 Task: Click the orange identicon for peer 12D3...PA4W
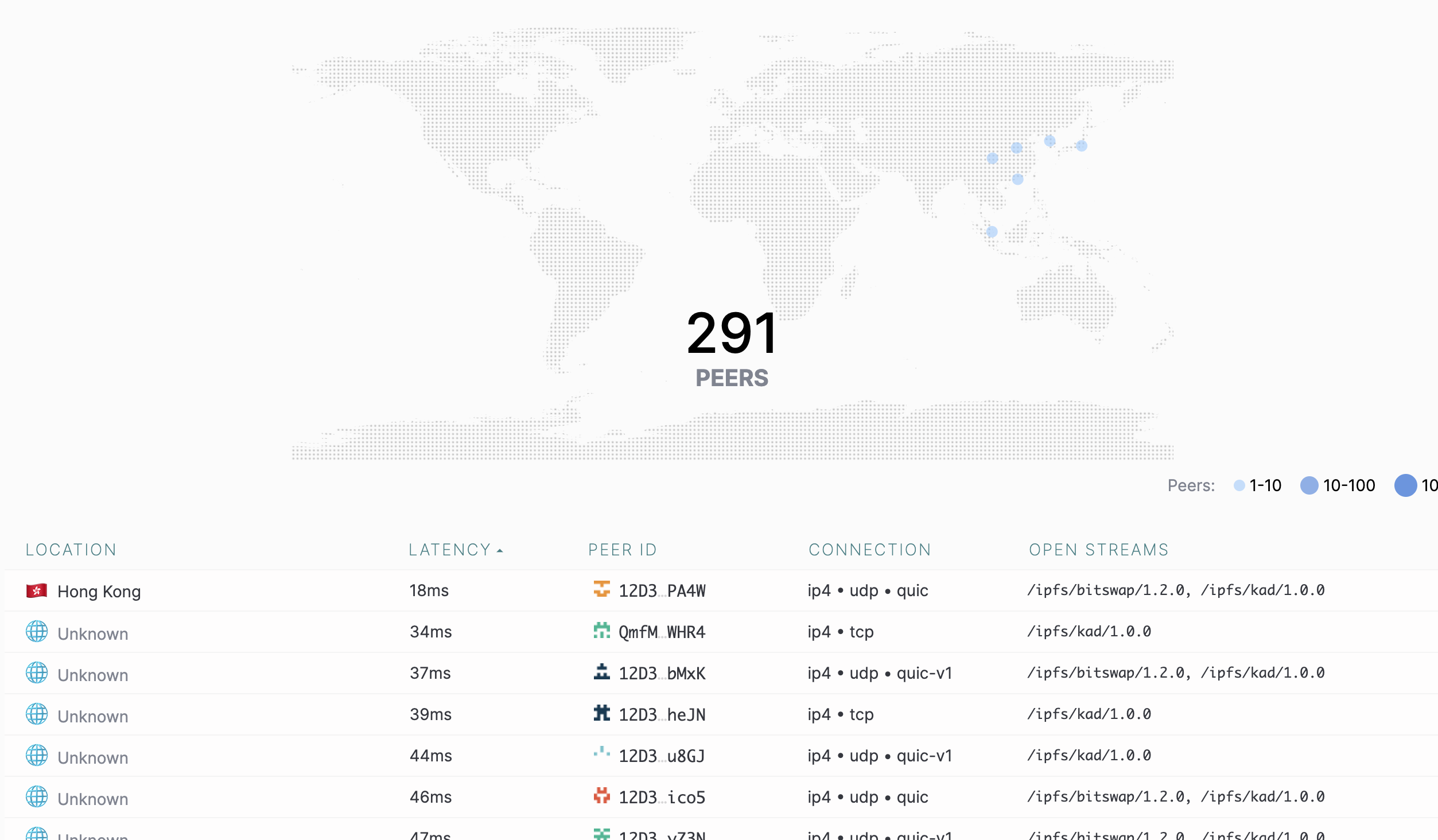[x=601, y=589]
